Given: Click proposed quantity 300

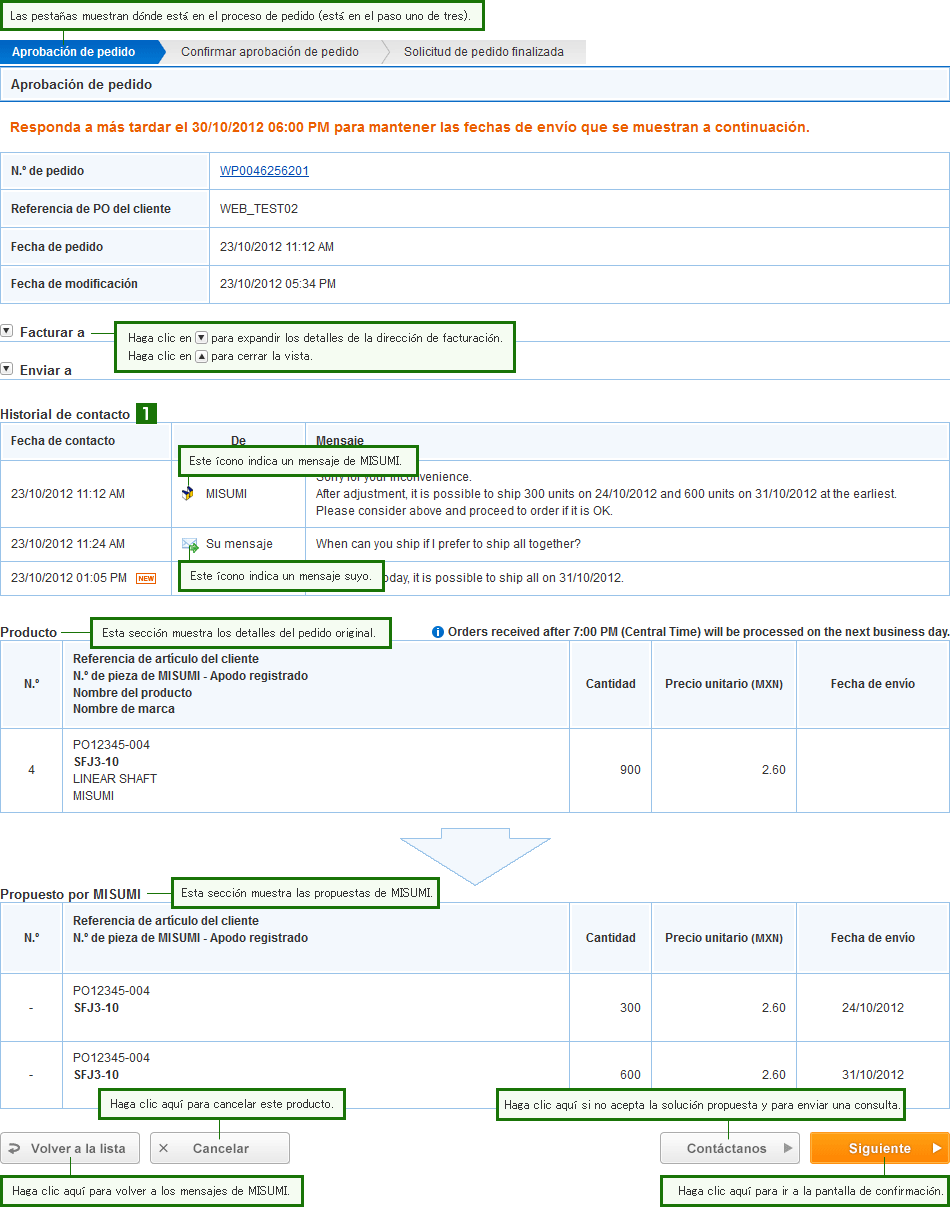Looking at the screenshot, I should pos(630,1008).
